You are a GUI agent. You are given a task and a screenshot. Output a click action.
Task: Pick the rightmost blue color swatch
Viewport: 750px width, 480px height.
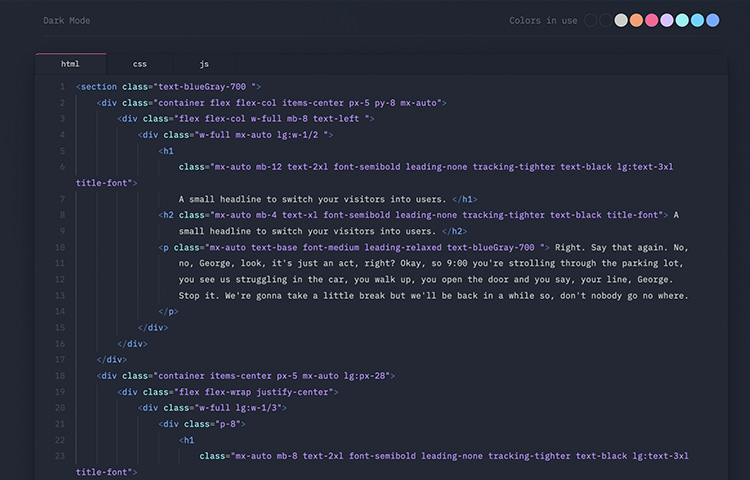(713, 20)
